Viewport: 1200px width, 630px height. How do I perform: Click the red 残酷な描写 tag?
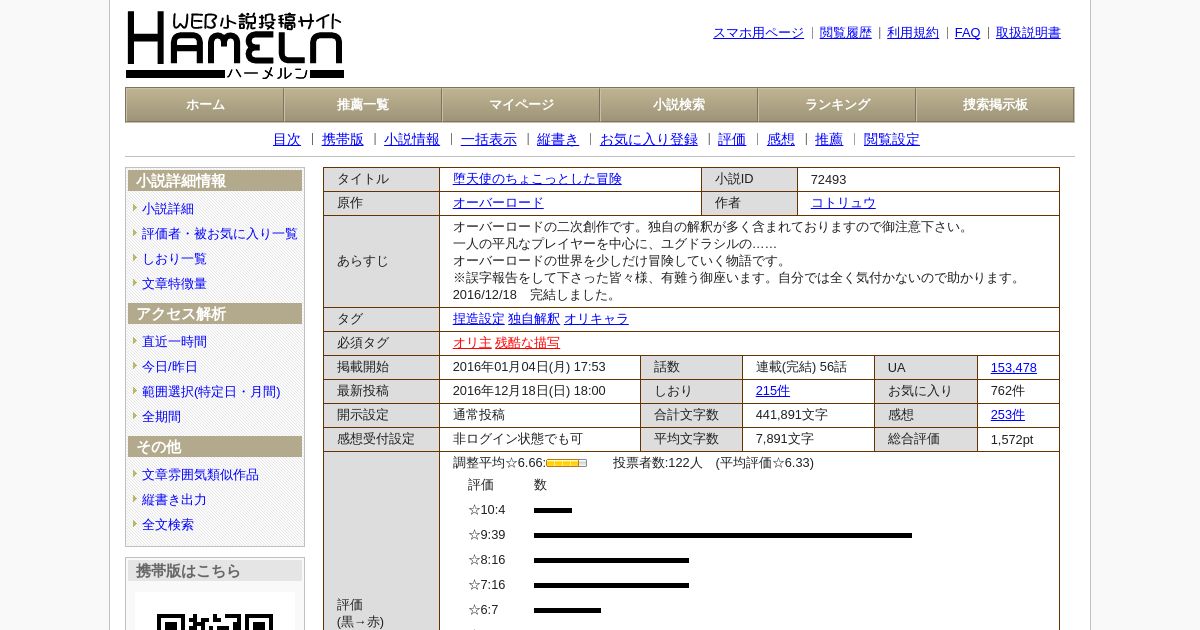click(x=527, y=343)
